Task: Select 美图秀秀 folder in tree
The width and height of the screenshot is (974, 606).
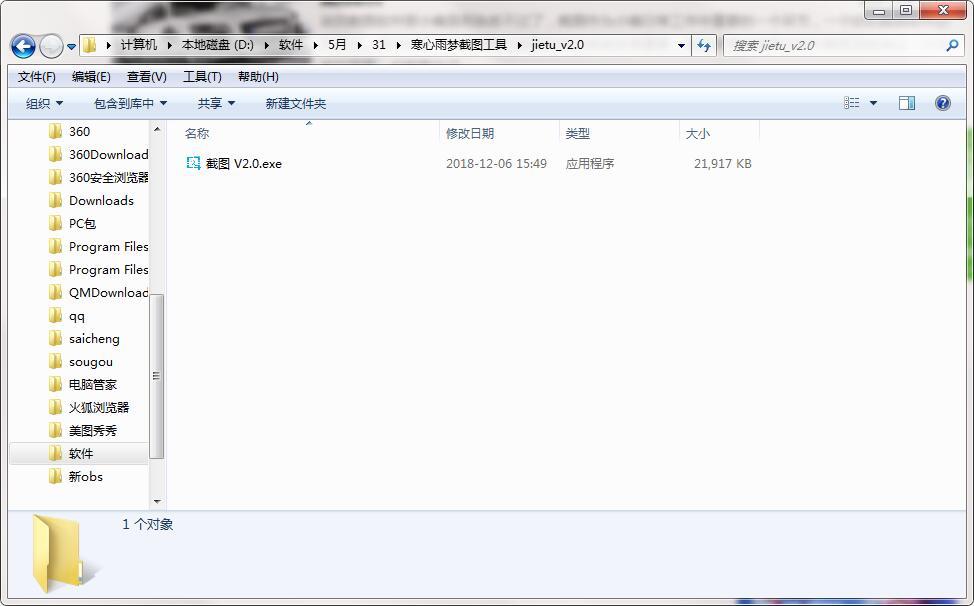Action: [x=93, y=430]
